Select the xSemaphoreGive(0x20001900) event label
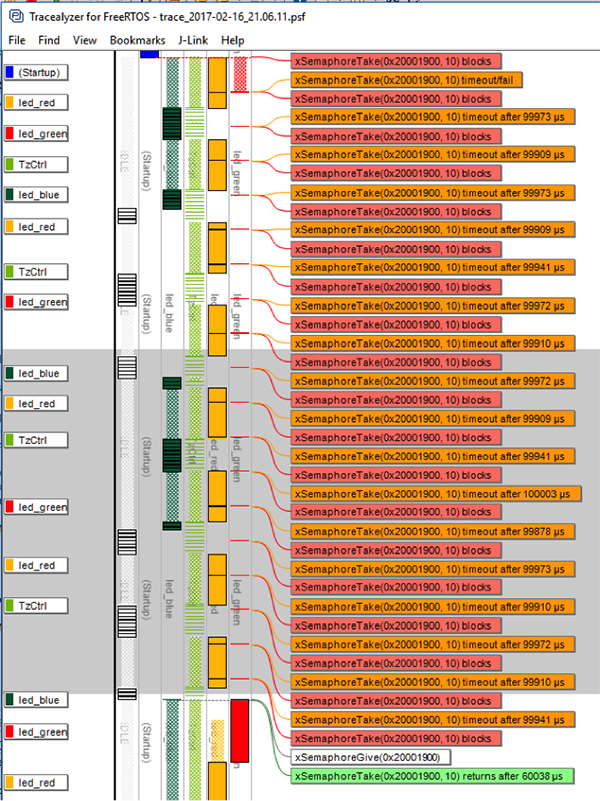 370,757
